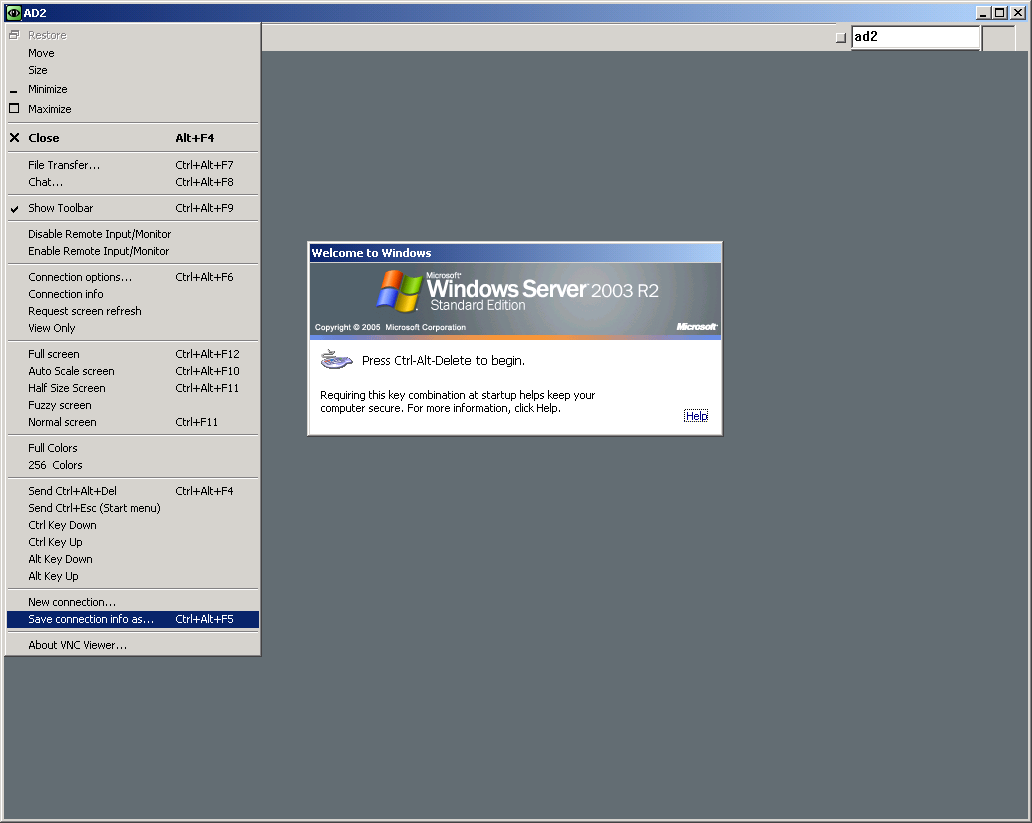Switch to Full screen mode

54,354
